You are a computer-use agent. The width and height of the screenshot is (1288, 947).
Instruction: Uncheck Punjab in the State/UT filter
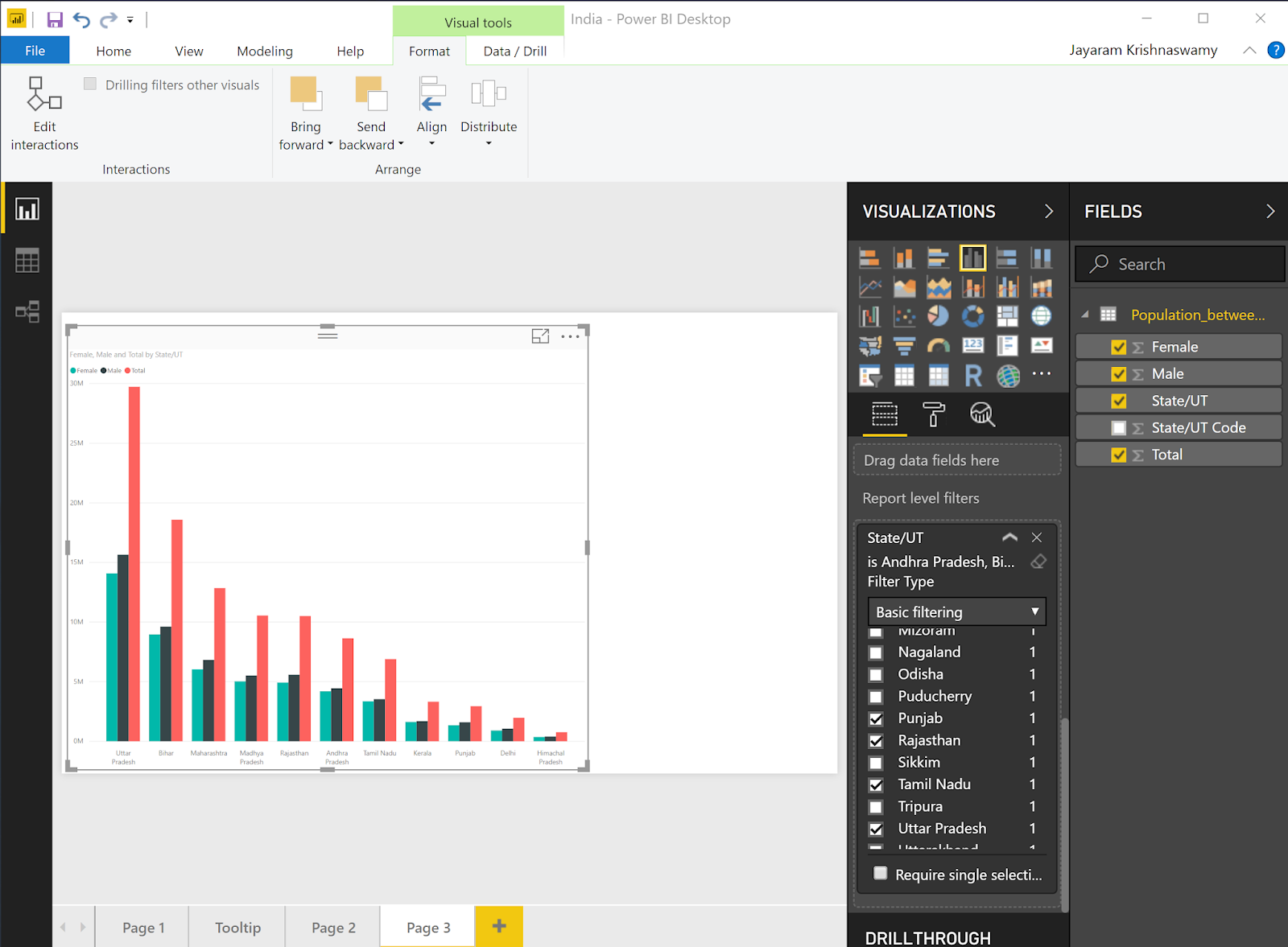click(877, 718)
